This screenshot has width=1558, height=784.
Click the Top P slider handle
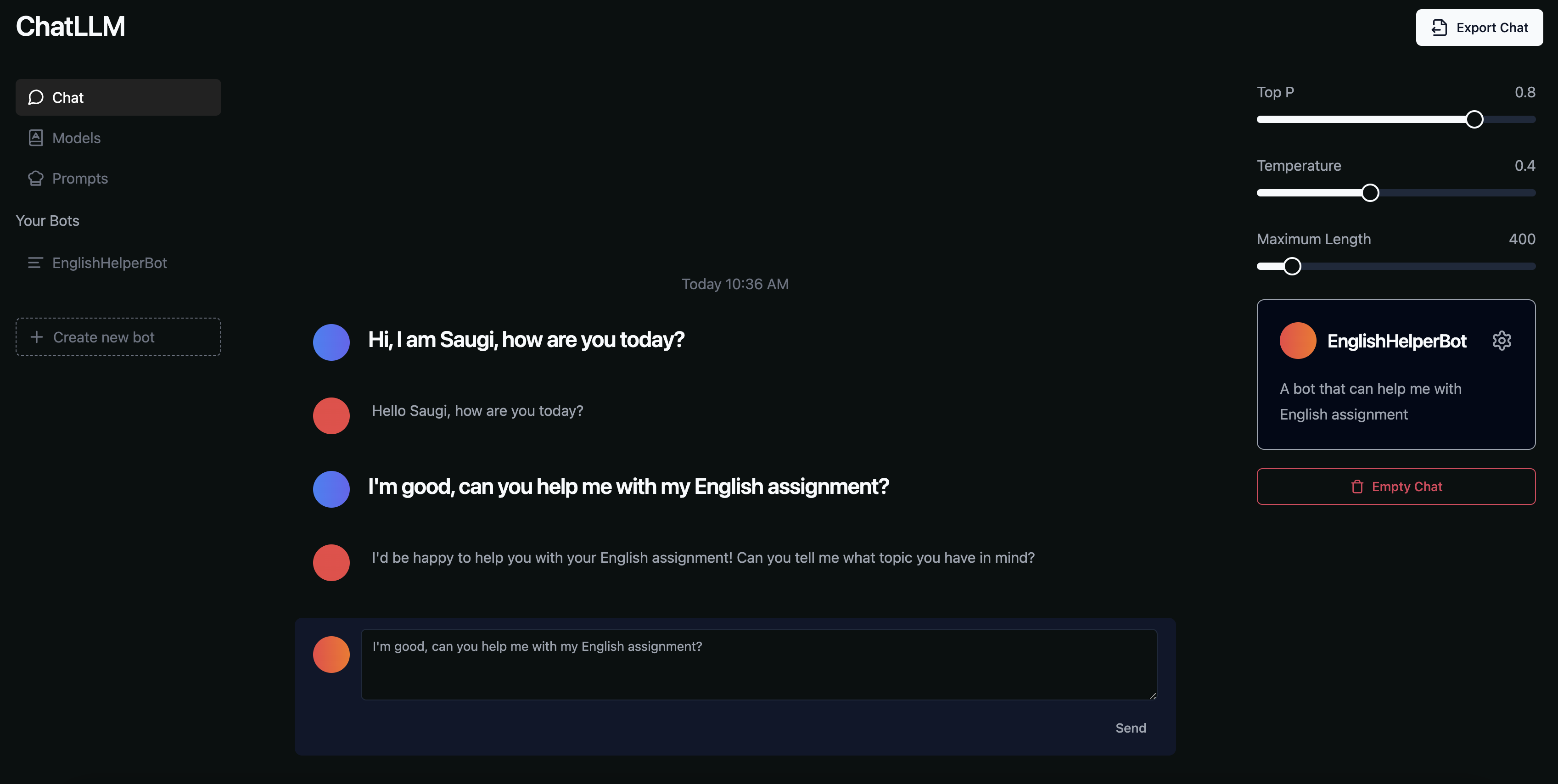coord(1474,119)
